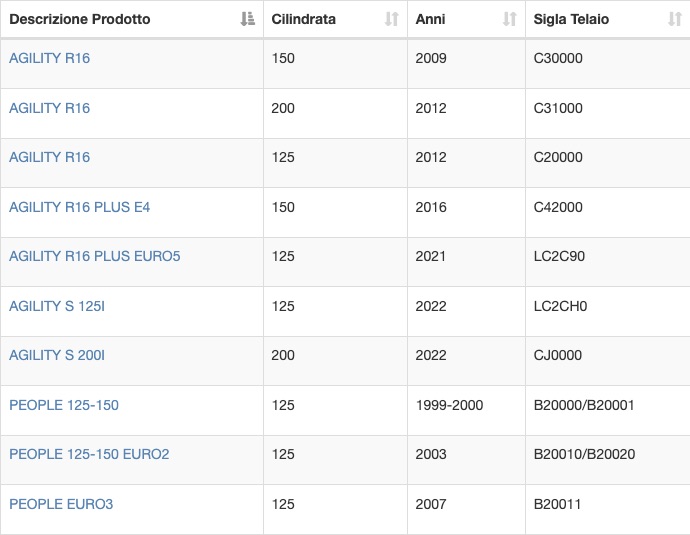Click the Cilindrata column sort arrows icon
The image size is (690, 535).
[392, 19]
